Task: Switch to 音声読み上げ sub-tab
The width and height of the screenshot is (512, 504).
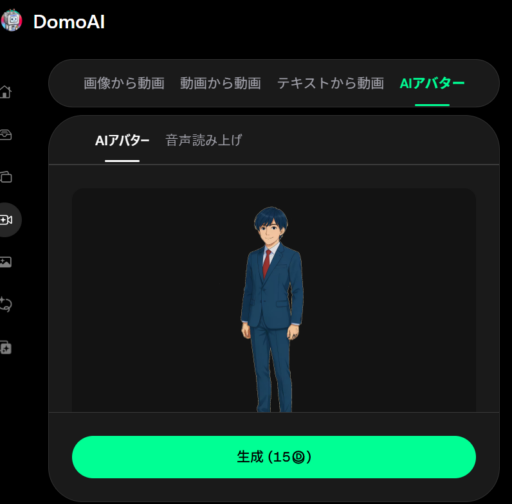Action: (203, 140)
